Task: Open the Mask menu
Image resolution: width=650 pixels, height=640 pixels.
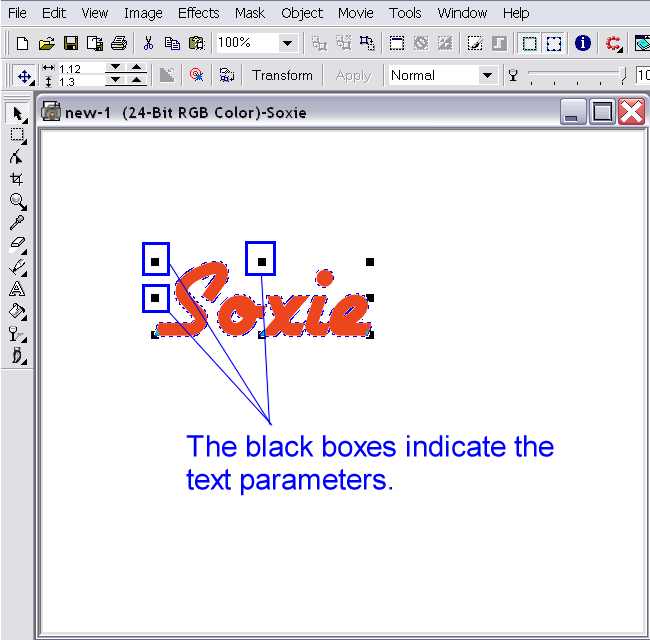Action: 250,13
